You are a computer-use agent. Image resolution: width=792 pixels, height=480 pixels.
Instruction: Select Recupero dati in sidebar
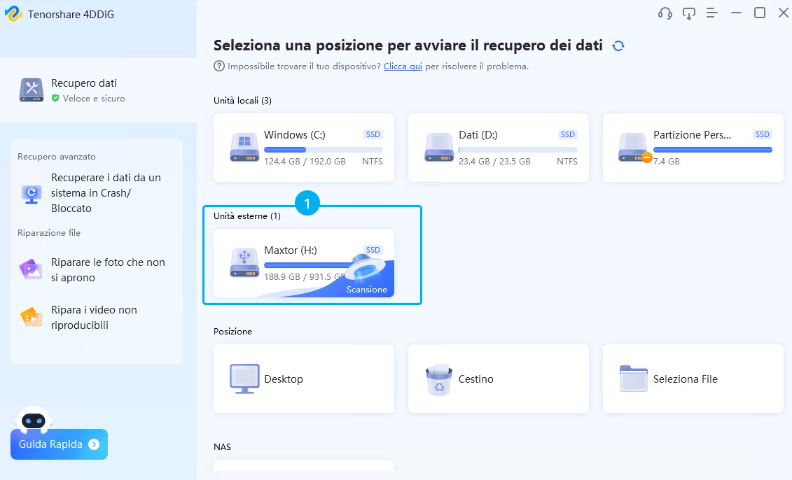coord(98,90)
